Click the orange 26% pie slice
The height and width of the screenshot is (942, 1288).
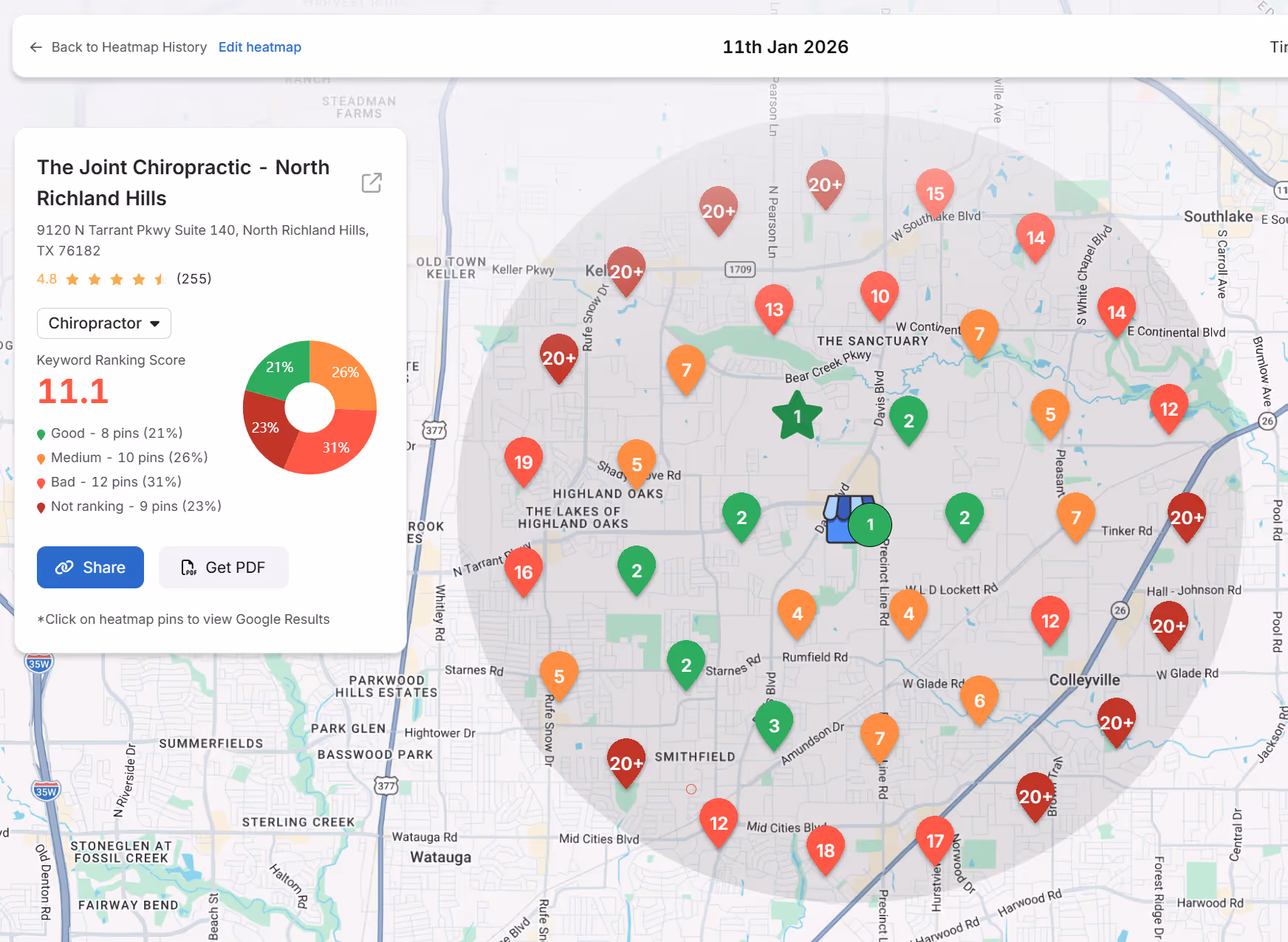click(344, 371)
